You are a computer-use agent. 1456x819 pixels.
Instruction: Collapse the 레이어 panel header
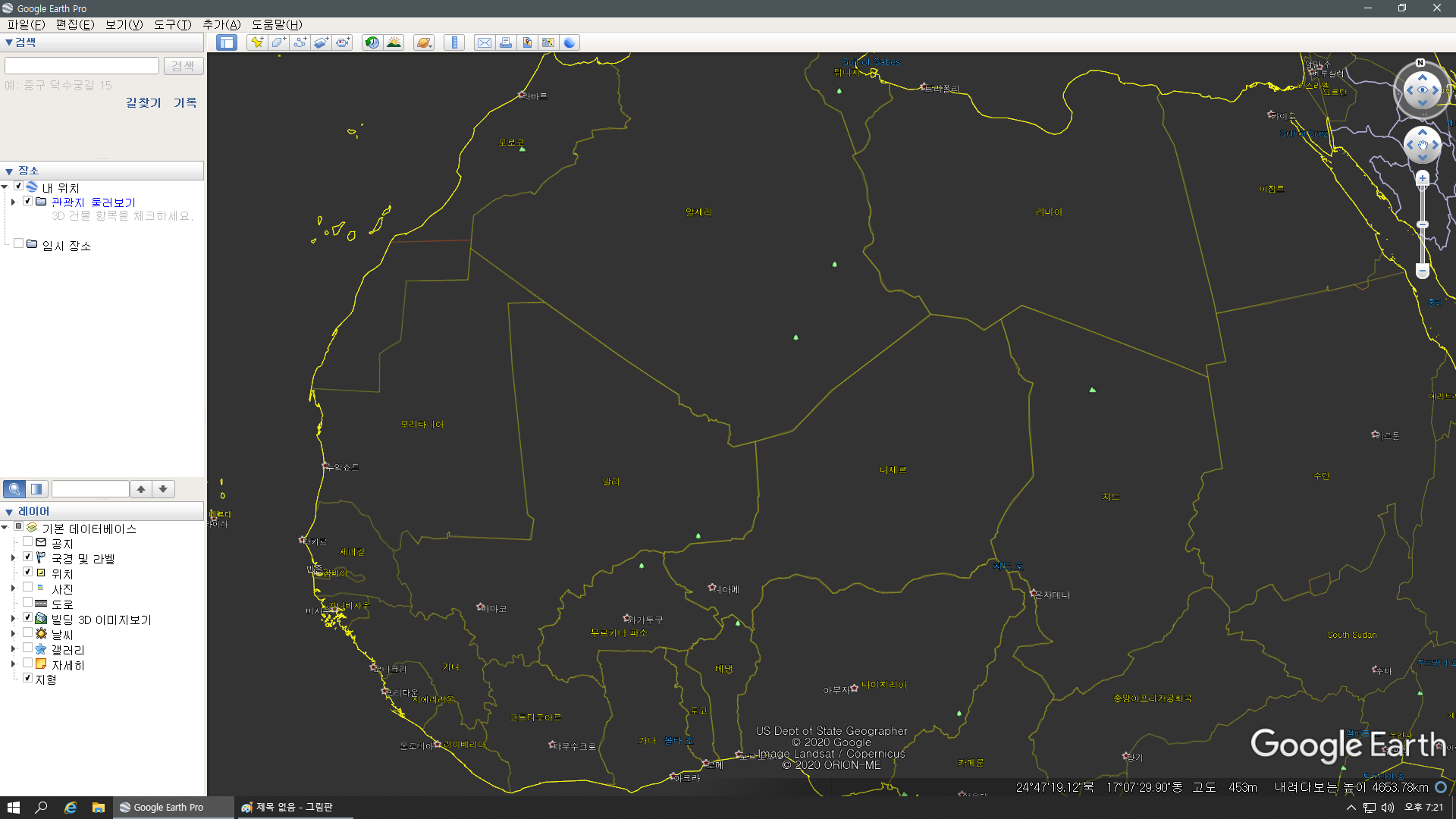tap(102, 512)
